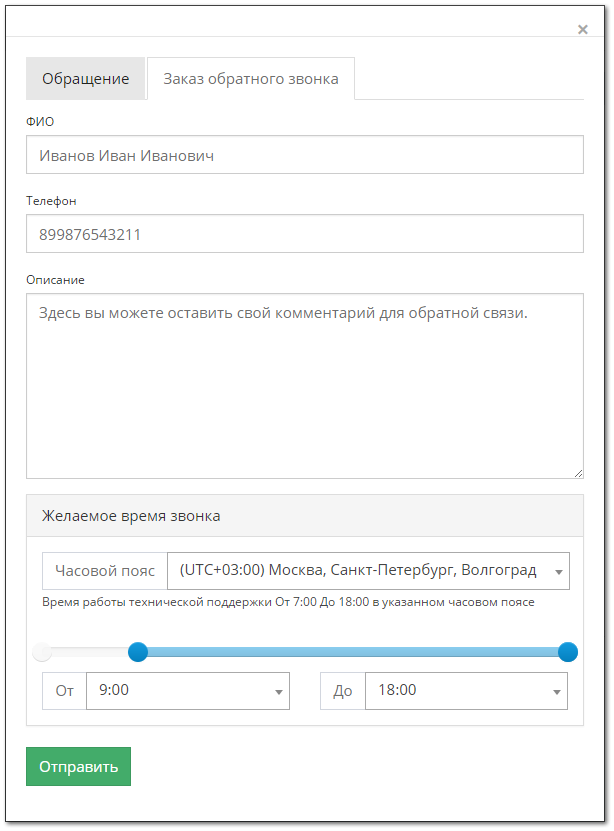
Task: Click the timezone dropdown arrow icon
Action: point(558,572)
